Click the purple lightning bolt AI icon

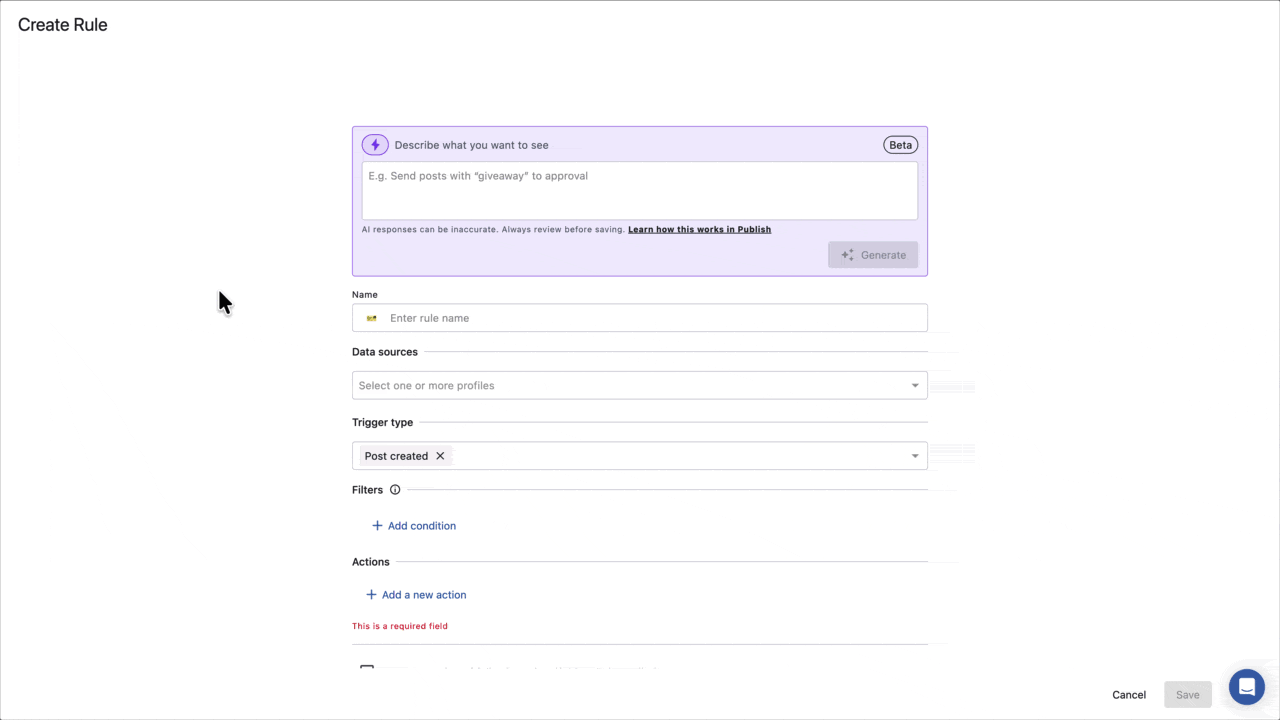(x=375, y=145)
